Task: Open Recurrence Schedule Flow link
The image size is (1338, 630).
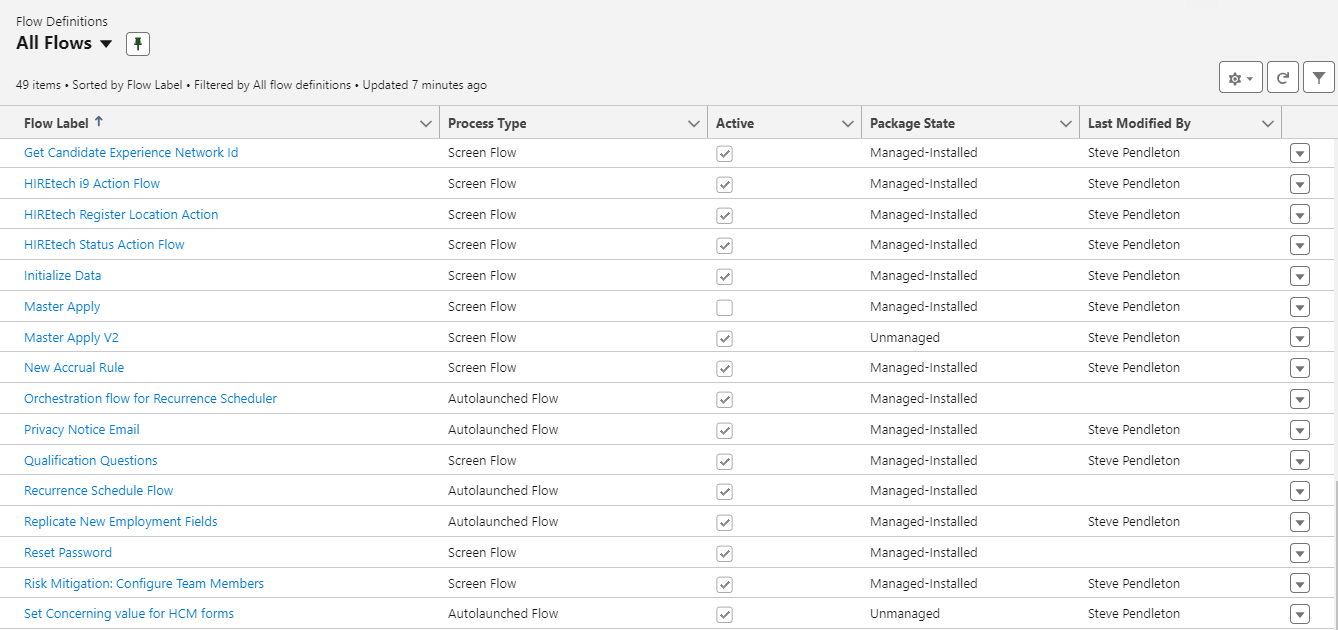Action: point(99,491)
